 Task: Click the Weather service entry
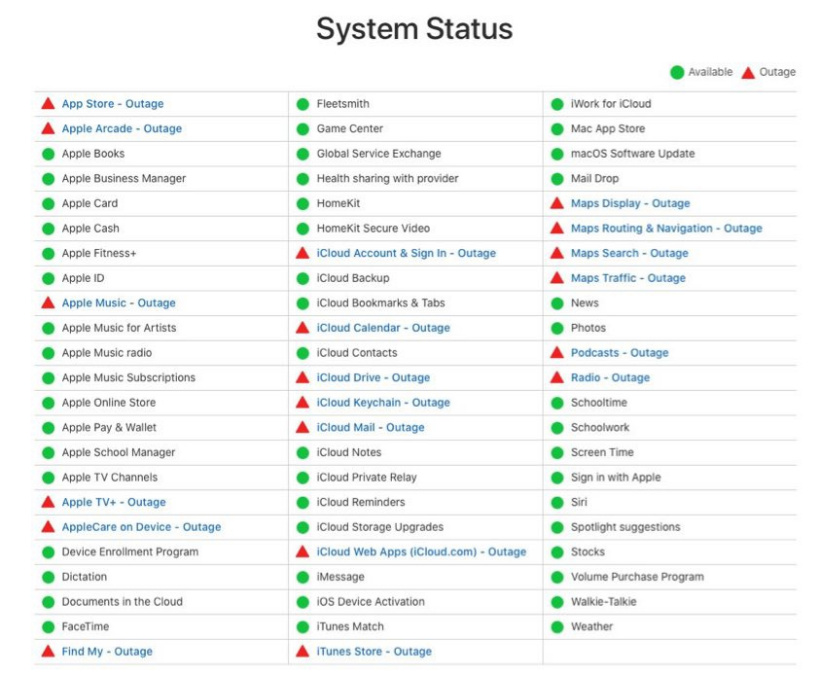592,627
